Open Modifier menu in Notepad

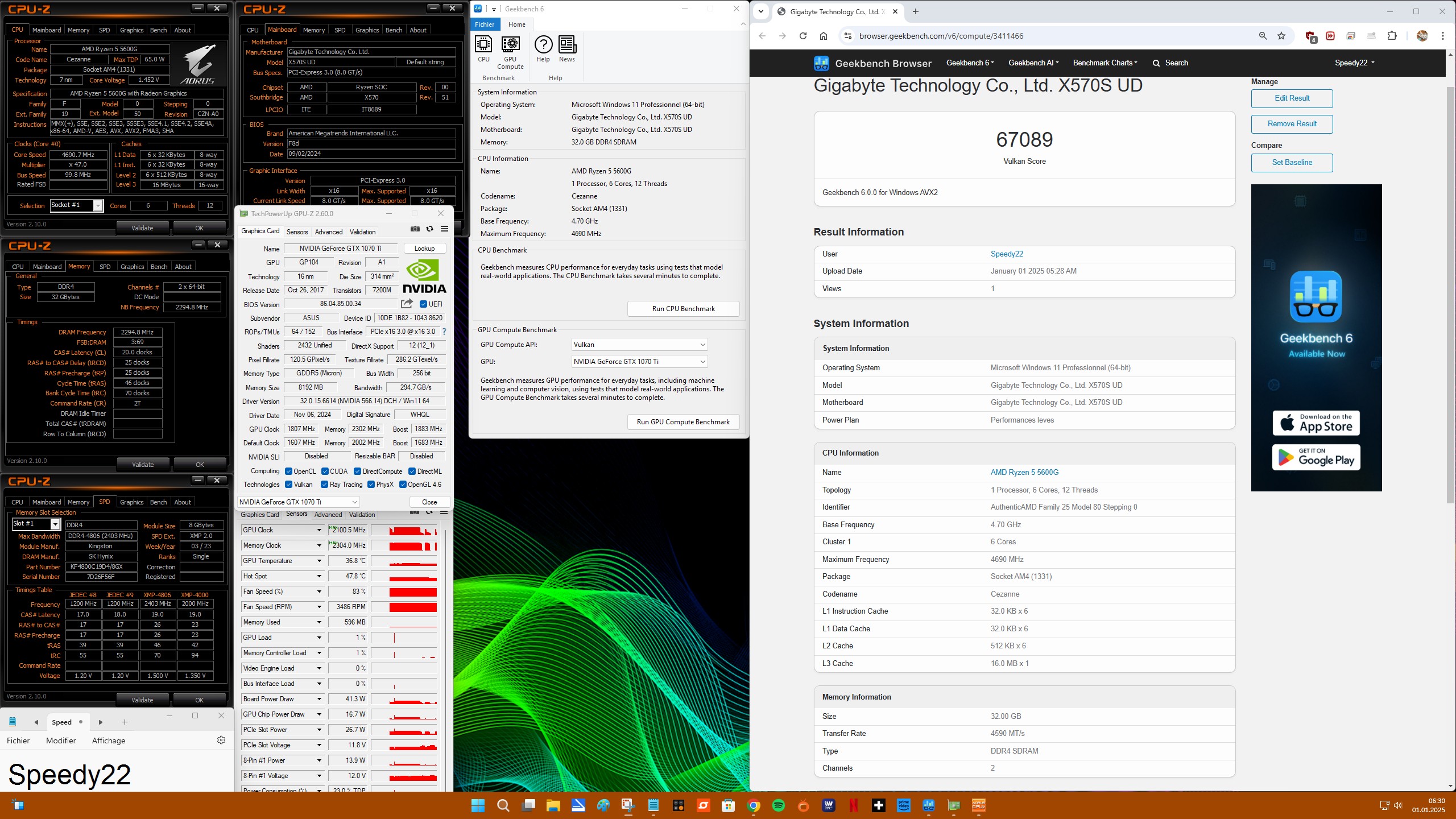pyautogui.click(x=61, y=741)
